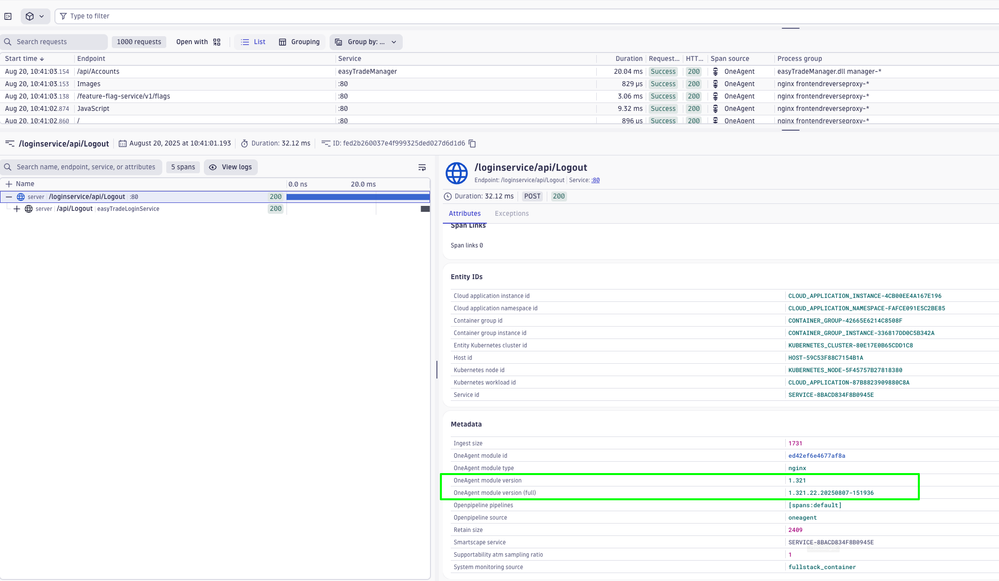Image resolution: width=999 pixels, height=581 pixels.
Task: Click the Process group column header
Action: coord(800,59)
